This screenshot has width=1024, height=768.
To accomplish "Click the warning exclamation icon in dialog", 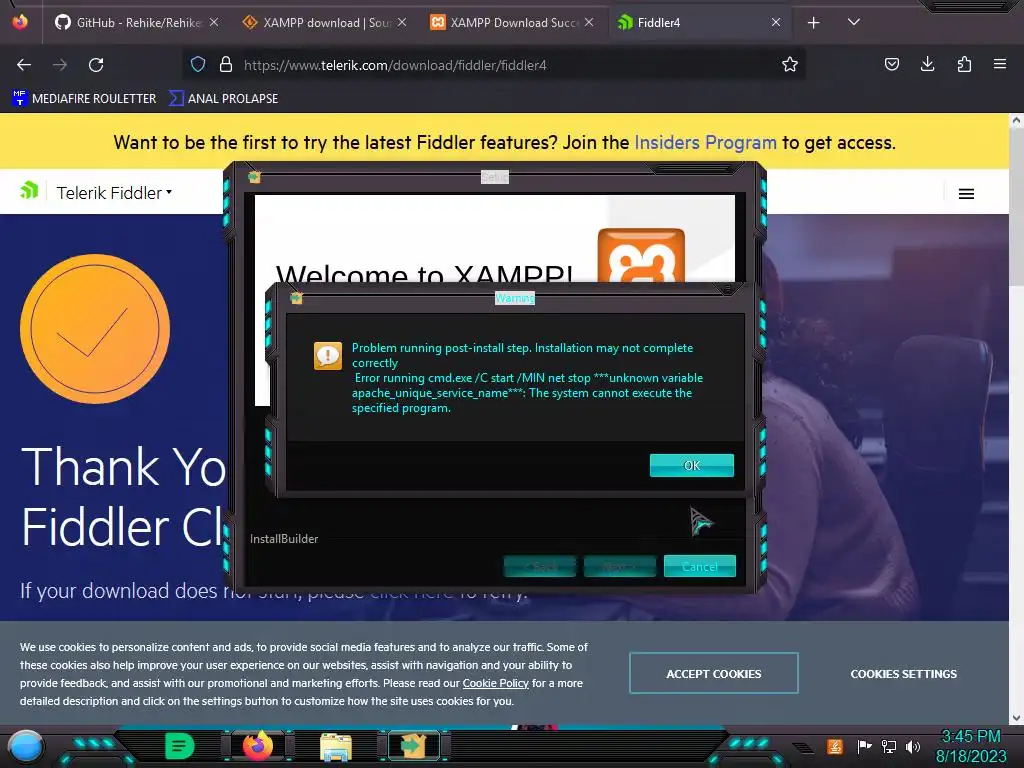I will pyautogui.click(x=327, y=356).
